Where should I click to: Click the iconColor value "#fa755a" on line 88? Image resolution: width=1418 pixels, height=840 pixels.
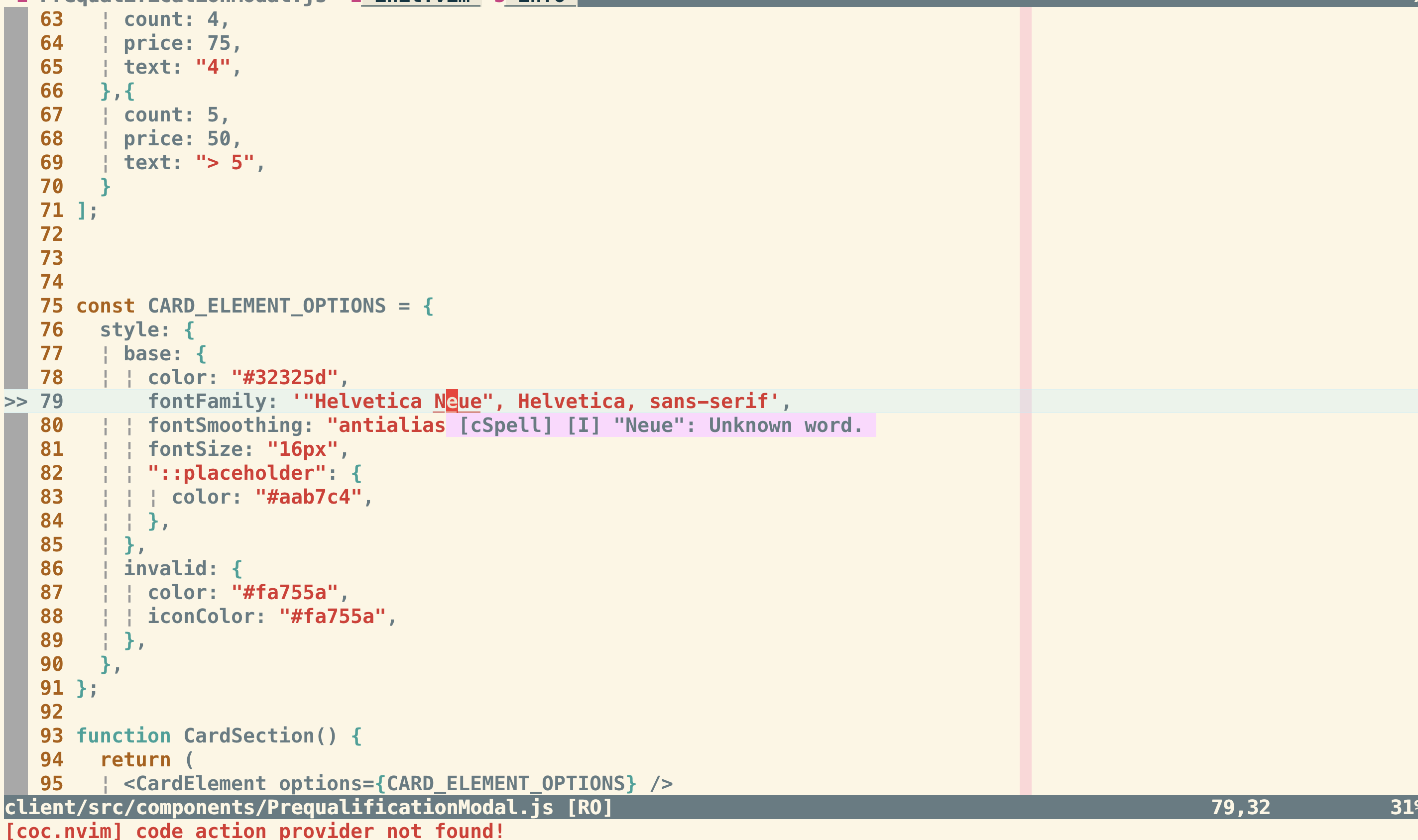(338, 617)
